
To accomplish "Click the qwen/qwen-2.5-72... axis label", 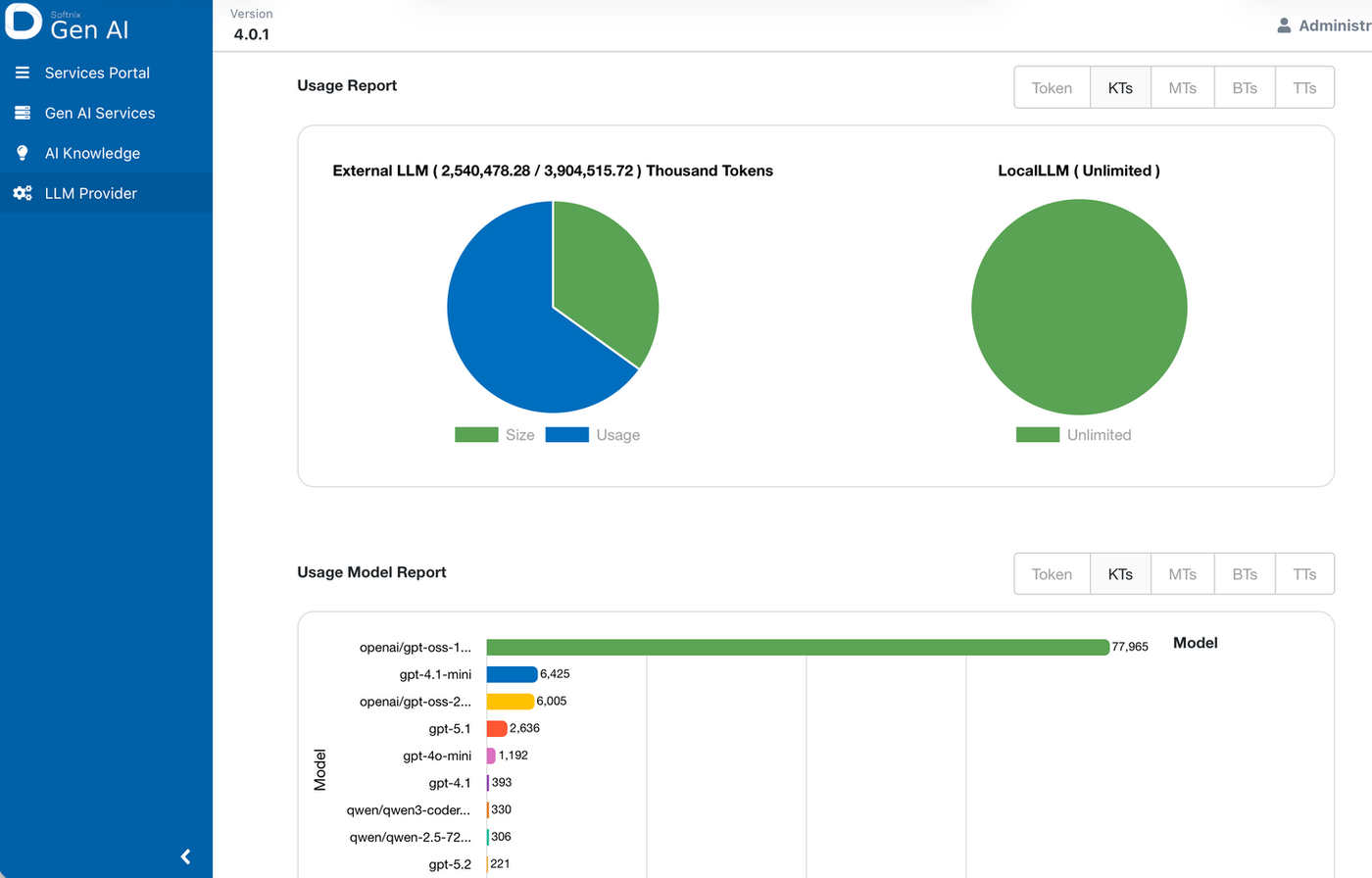I will [x=411, y=837].
